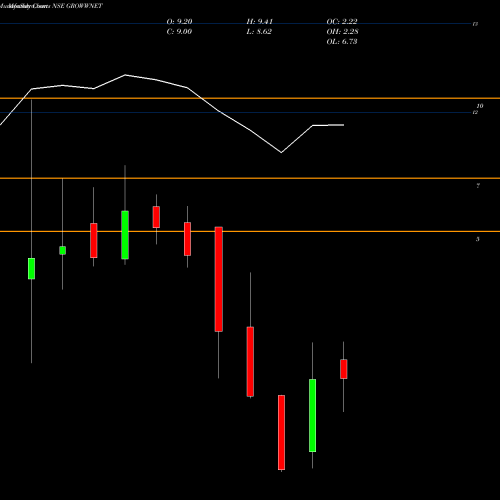Click the price axis label '5'
The image size is (500, 500).
coord(478,239)
